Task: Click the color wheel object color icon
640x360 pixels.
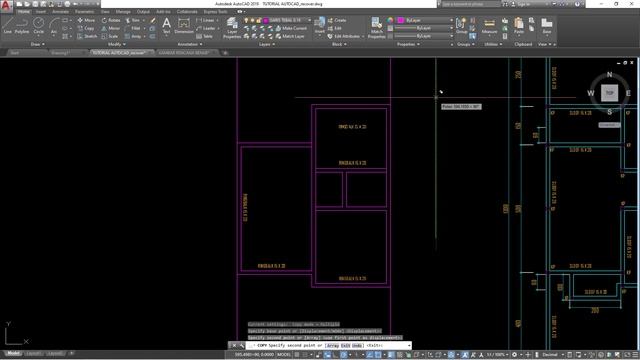Action: click(x=390, y=20)
